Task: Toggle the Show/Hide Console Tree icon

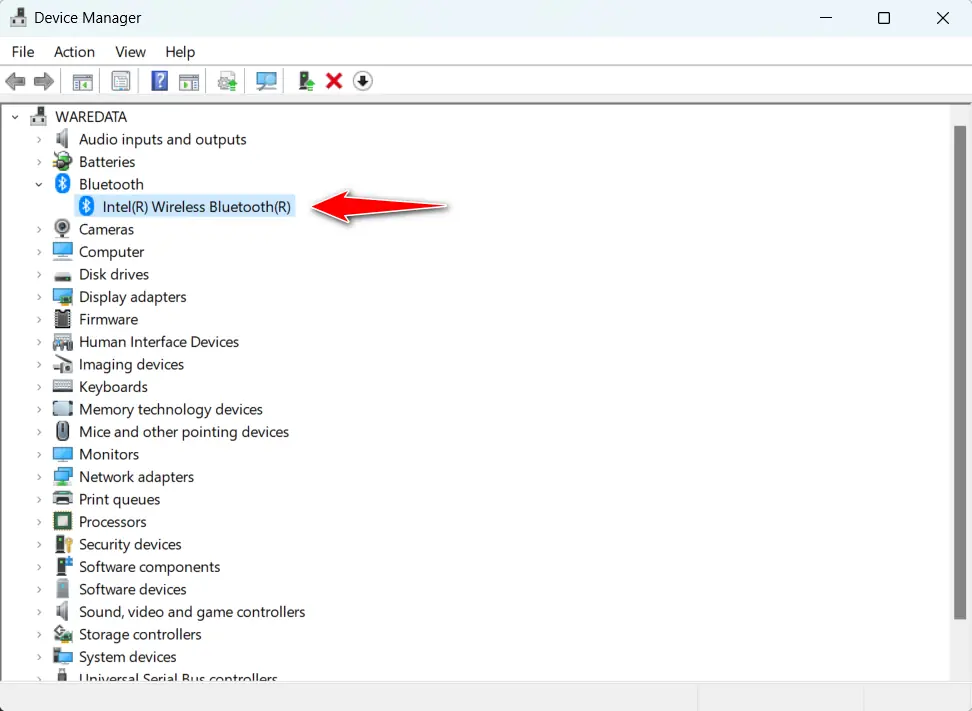Action: point(83,81)
